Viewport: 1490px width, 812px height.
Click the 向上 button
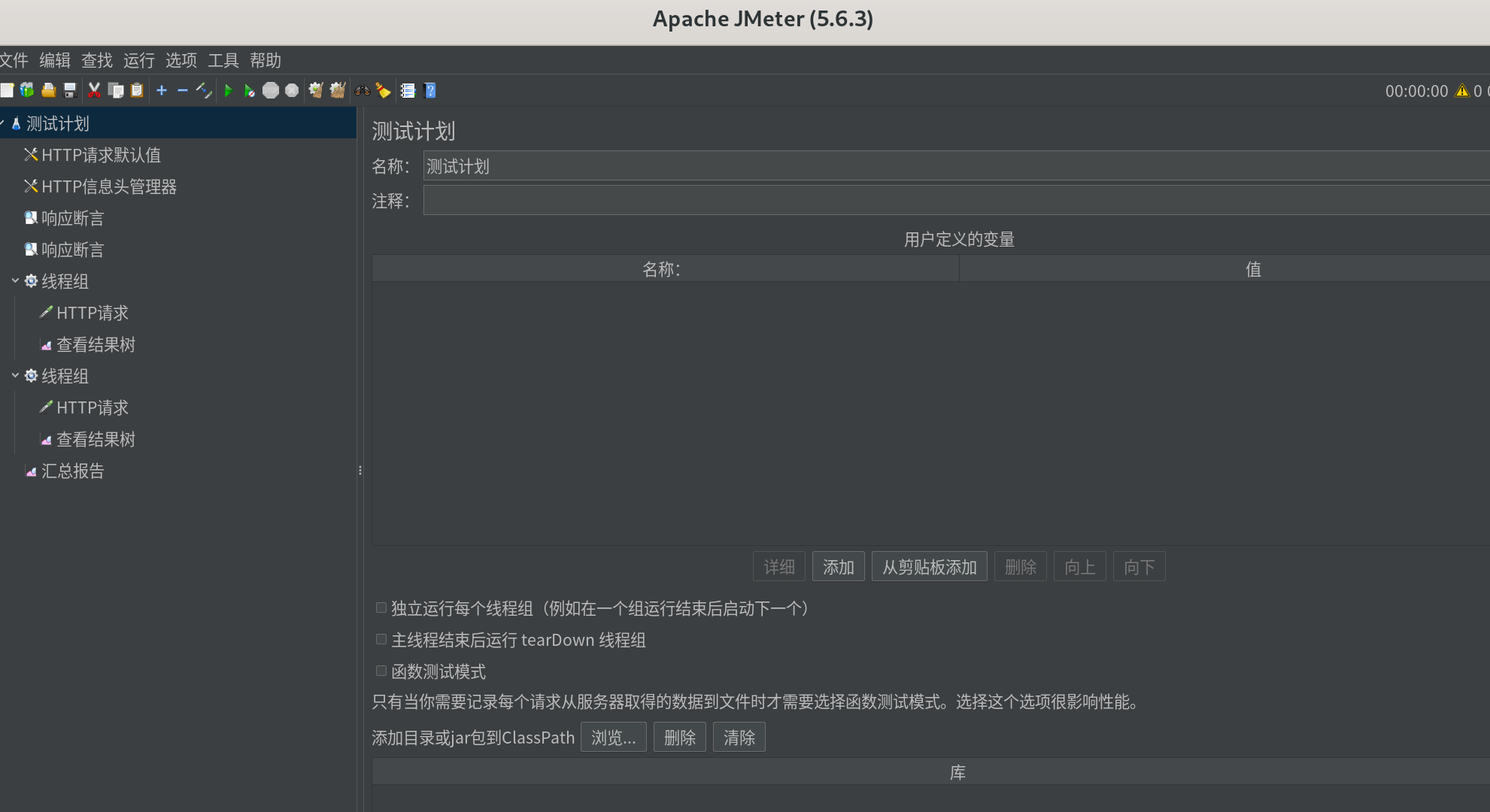[x=1080, y=567]
